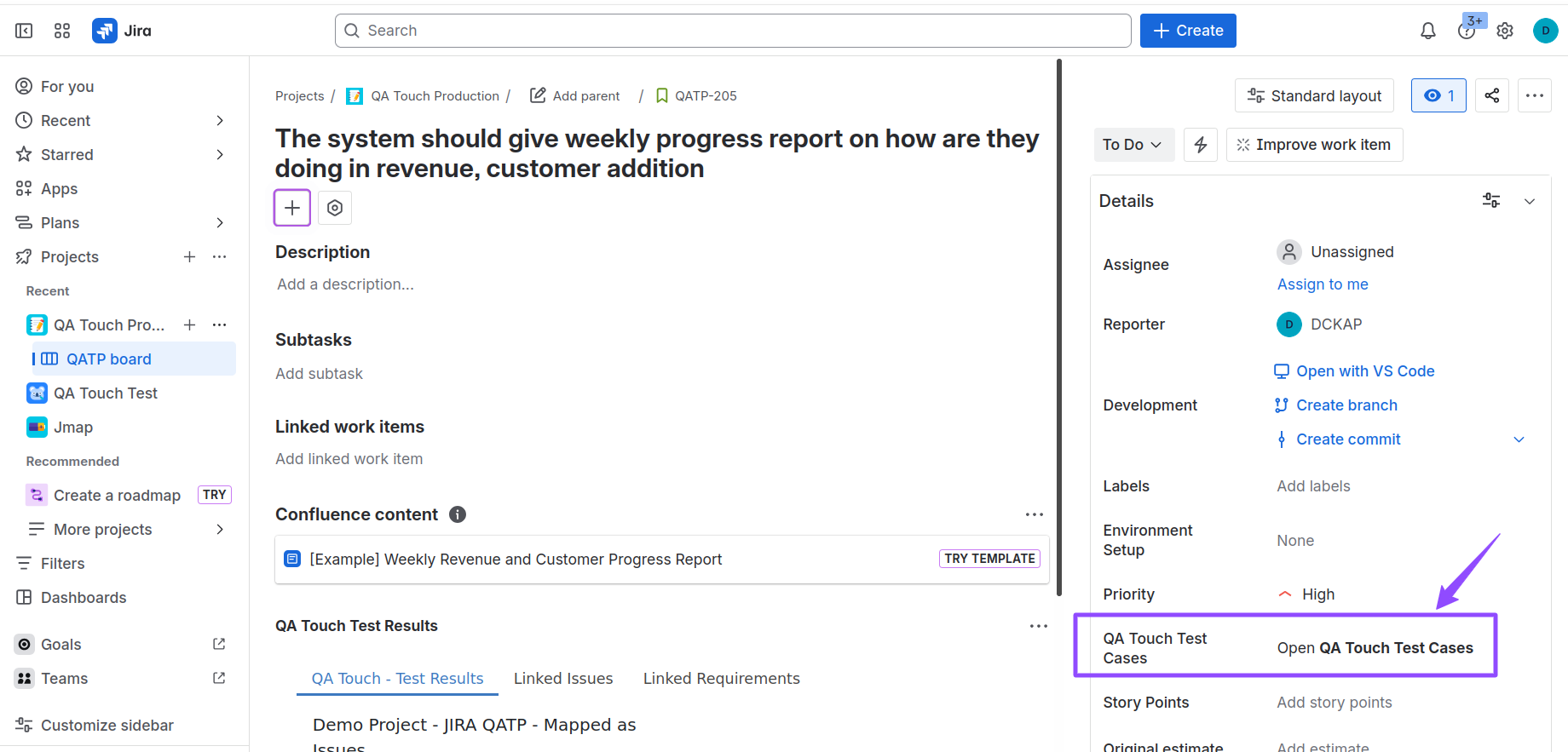The height and width of the screenshot is (752, 1568).
Task: Open Confluence content more options ellipsis
Action: (x=1035, y=514)
